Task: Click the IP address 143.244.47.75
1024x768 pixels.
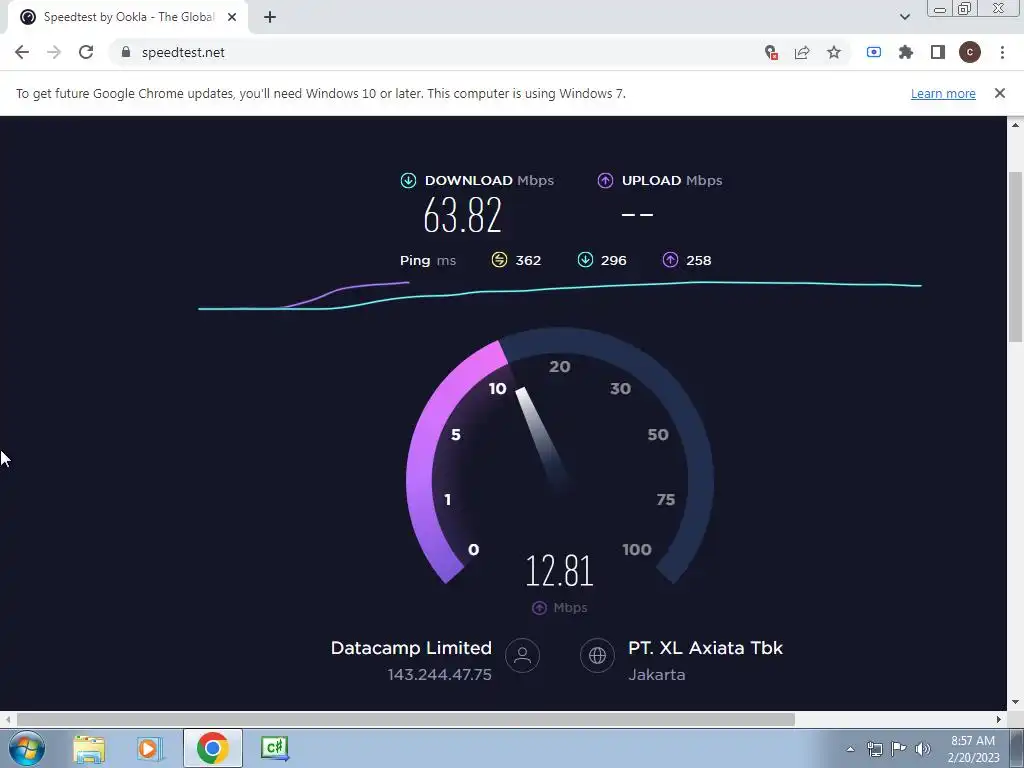Action: point(440,675)
